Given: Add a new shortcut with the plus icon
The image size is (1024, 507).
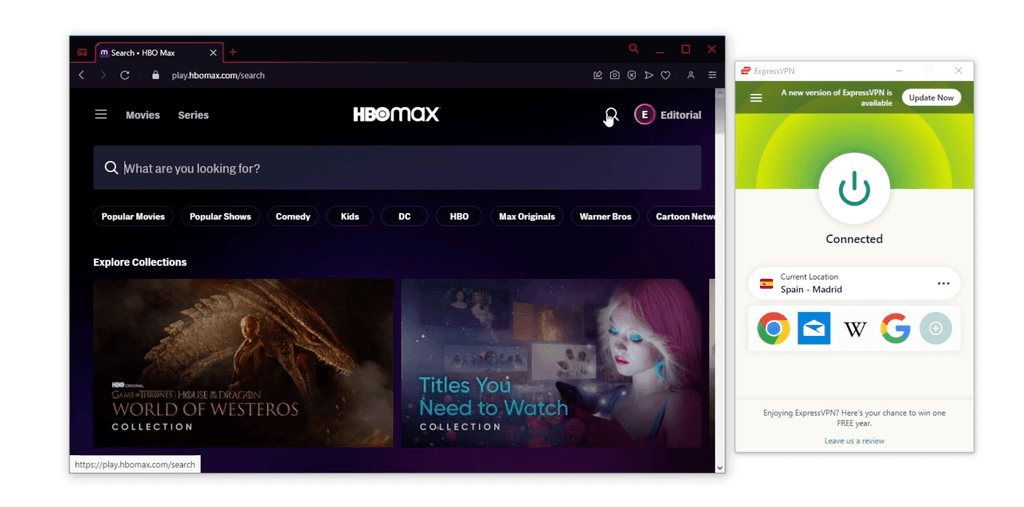Looking at the screenshot, I should pyautogui.click(x=935, y=328).
